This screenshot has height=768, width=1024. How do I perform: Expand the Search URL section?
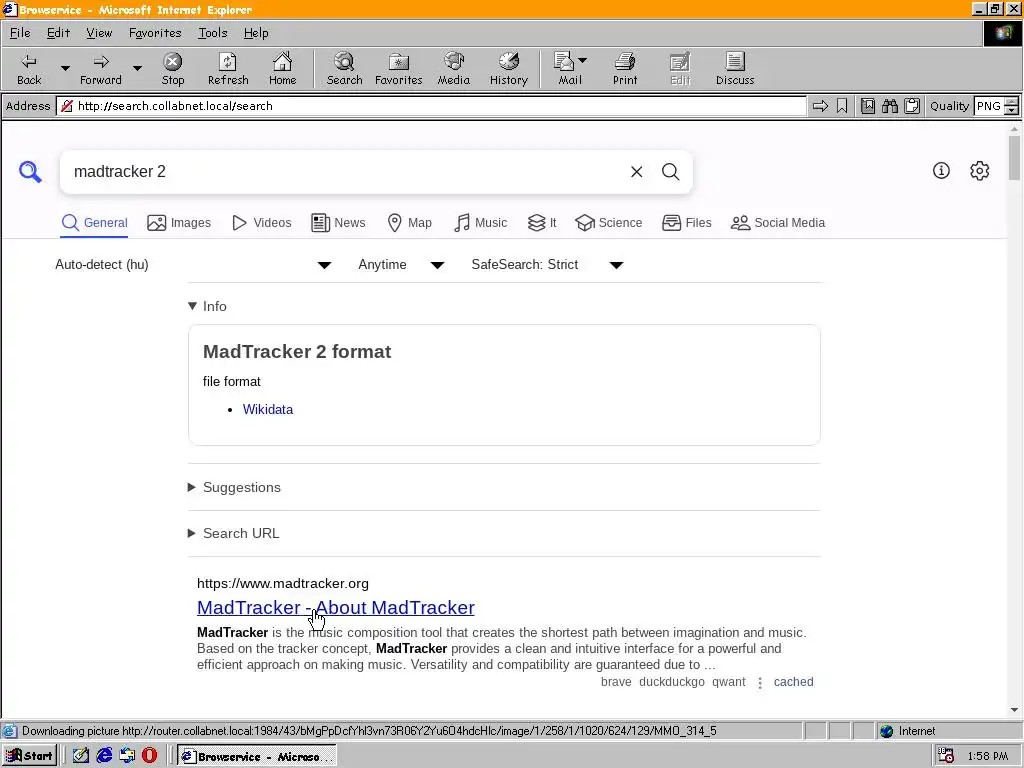234,533
